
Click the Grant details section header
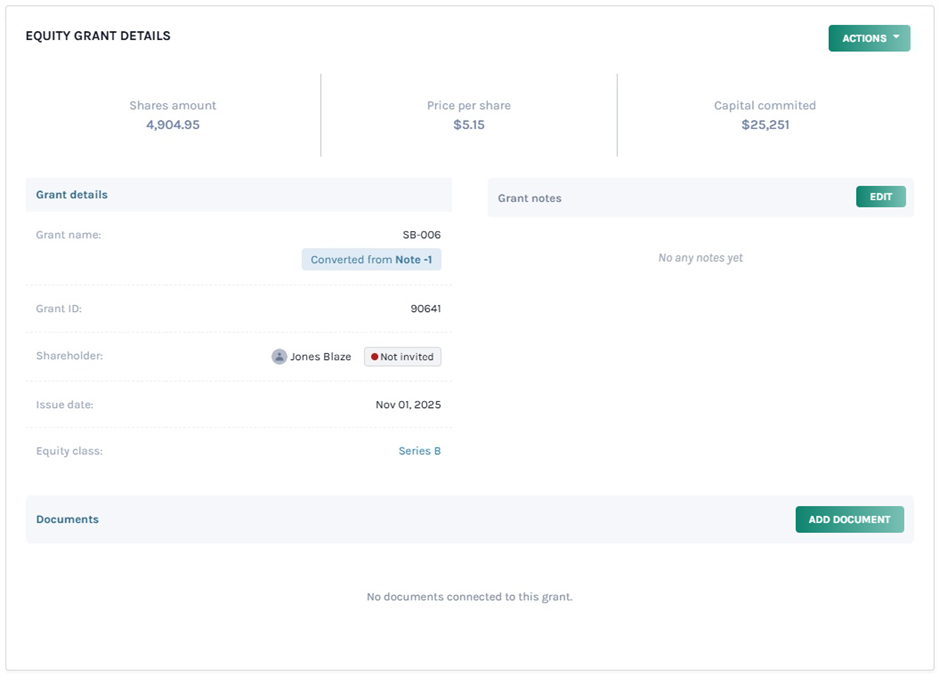click(72, 195)
